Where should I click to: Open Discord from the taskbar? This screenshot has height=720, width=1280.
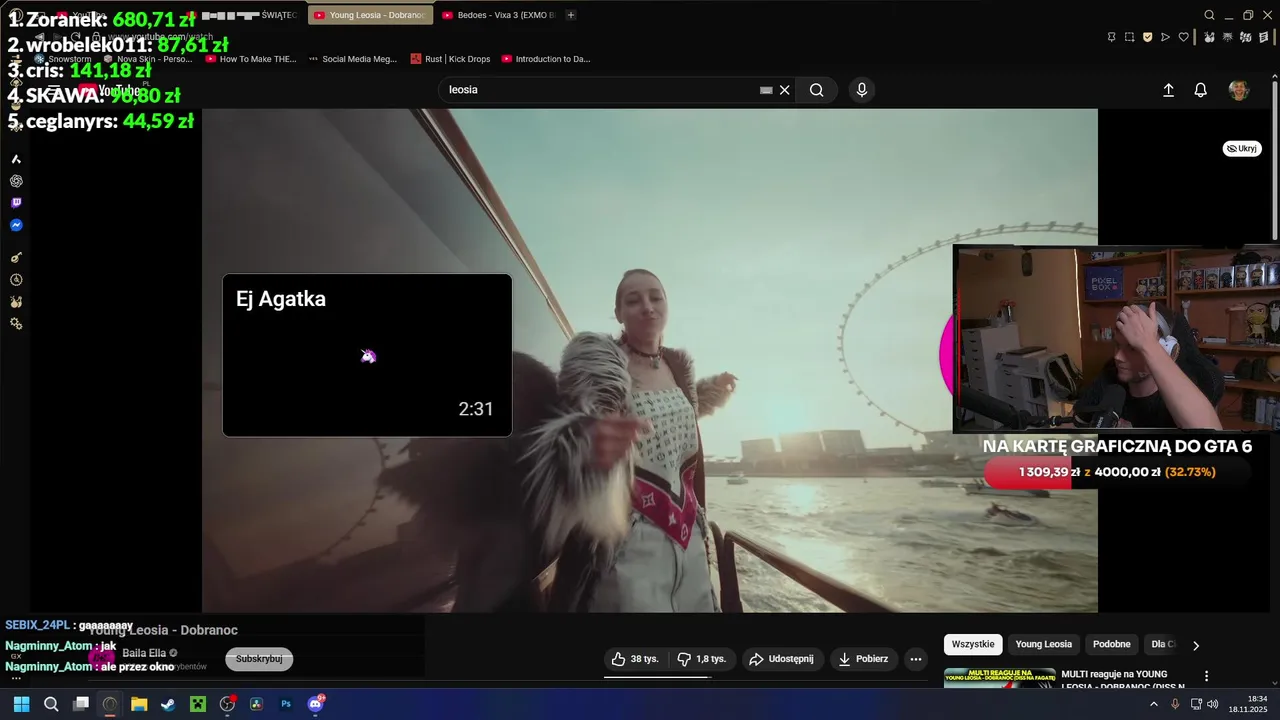[x=316, y=704]
